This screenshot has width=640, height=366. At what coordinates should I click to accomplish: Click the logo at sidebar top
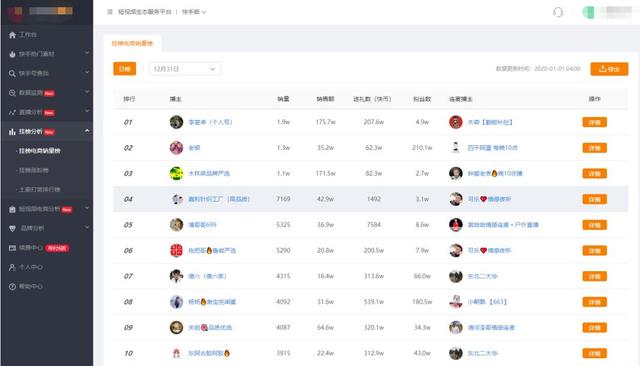[15, 12]
